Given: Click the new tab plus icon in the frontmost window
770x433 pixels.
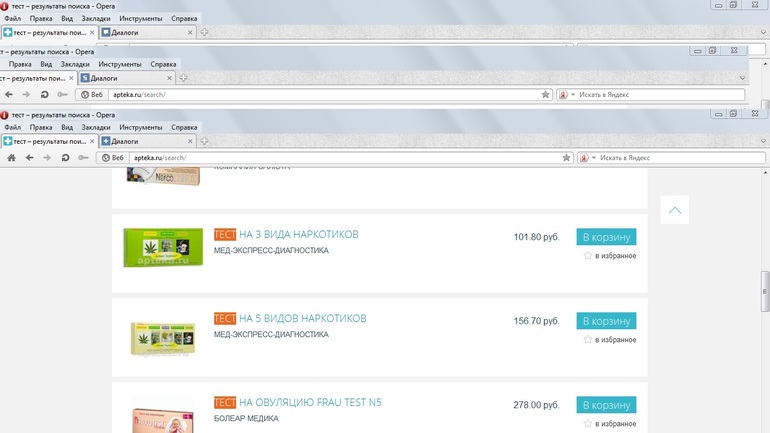Looking at the screenshot, I should click(x=204, y=142).
